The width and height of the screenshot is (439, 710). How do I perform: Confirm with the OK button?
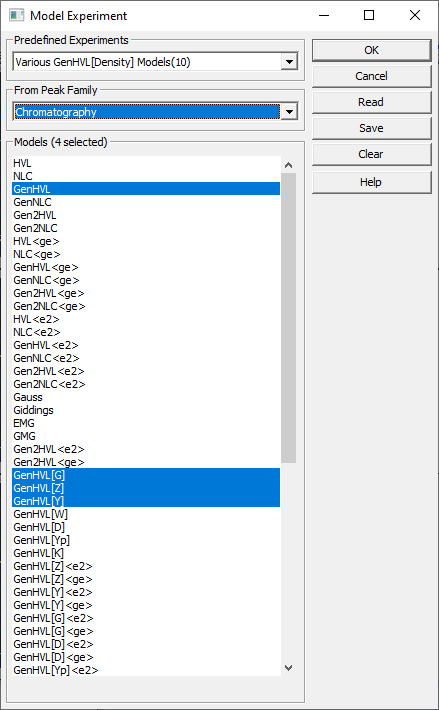click(372, 50)
